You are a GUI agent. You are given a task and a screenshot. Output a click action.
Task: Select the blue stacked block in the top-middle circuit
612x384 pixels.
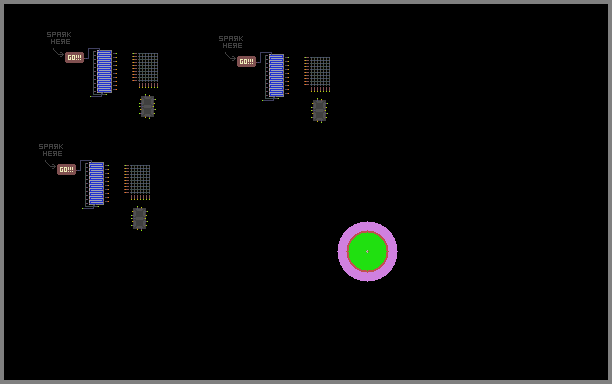click(x=276, y=75)
